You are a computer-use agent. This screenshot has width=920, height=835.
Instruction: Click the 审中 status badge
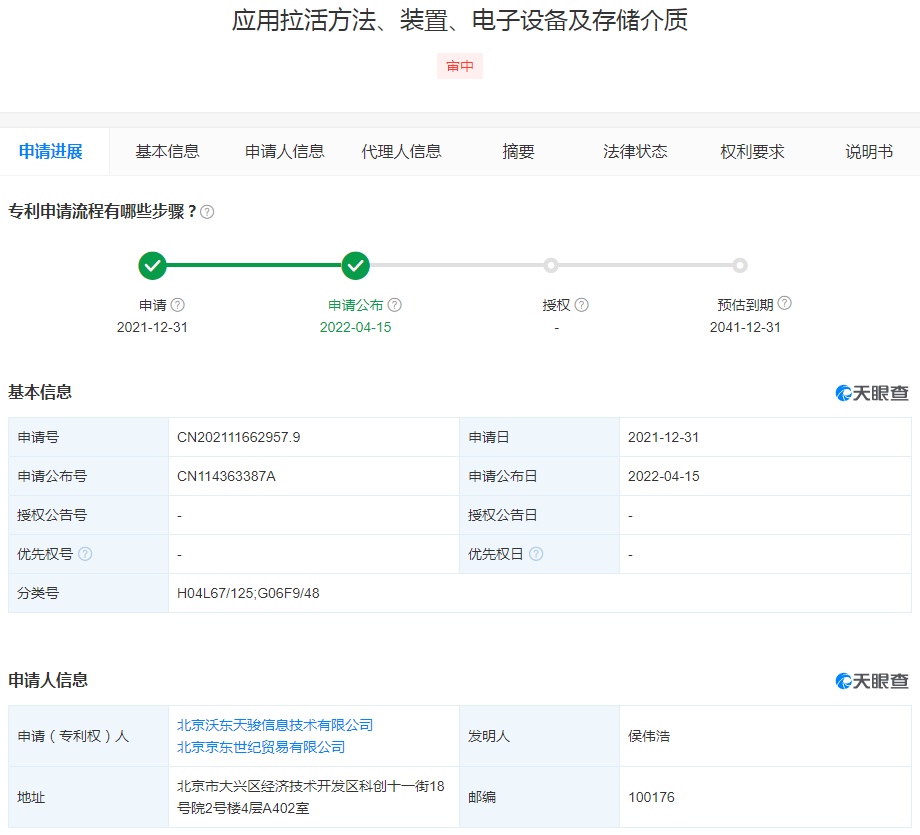coord(460,67)
